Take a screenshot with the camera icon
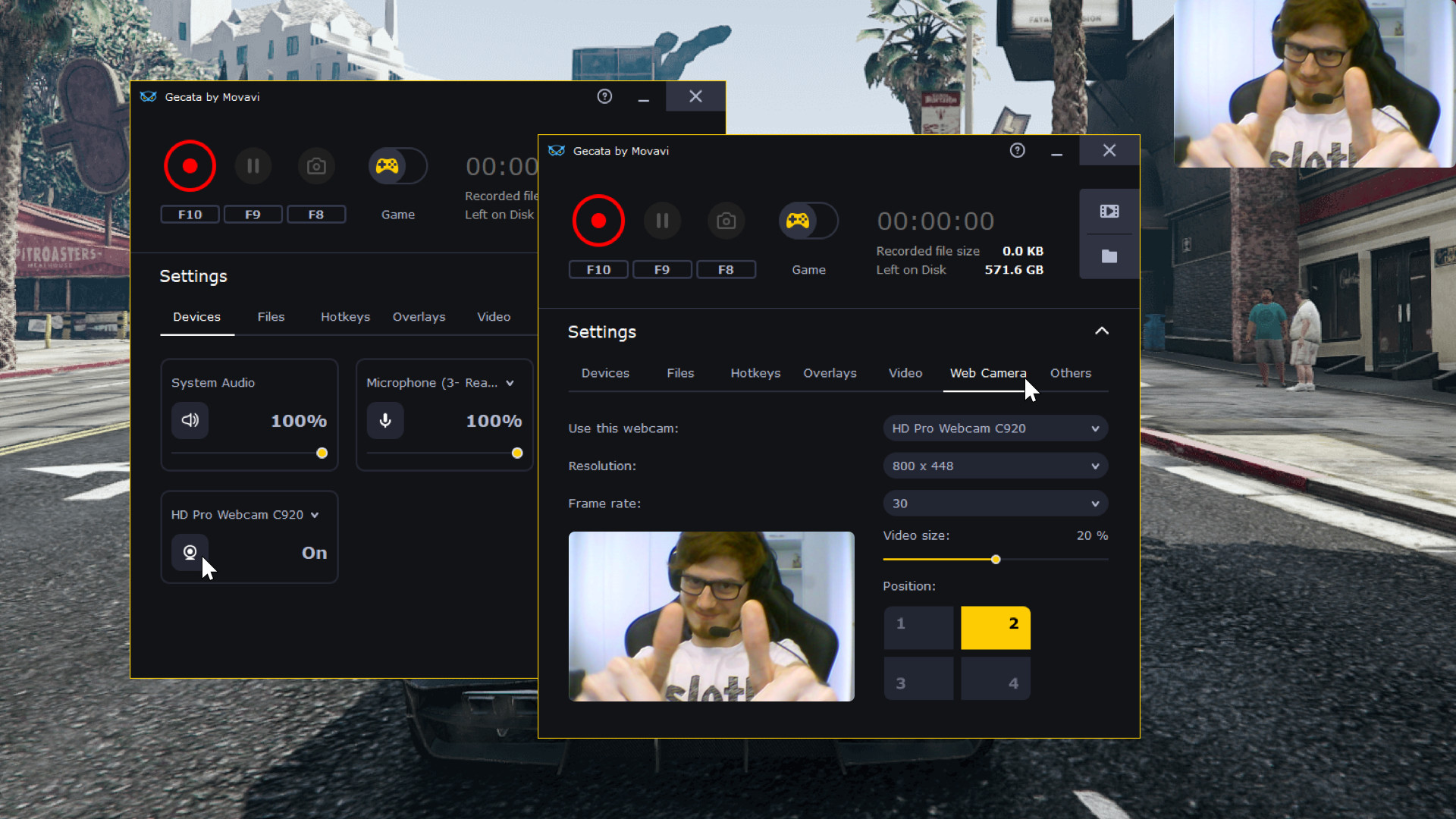1456x819 pixels. pyautogui.click(x=726, y=221)
